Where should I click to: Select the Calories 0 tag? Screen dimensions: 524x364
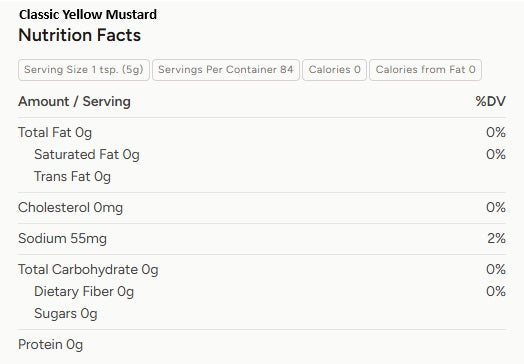335,70
